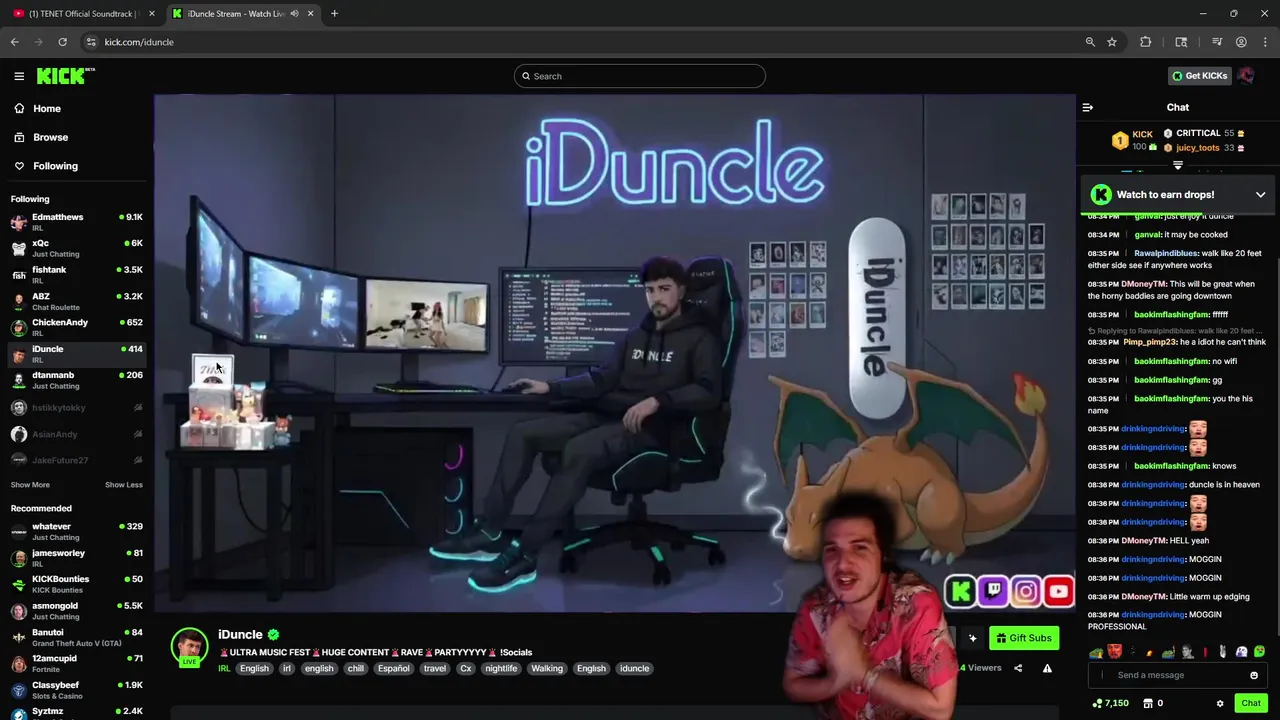Click the Twitch social icon on stream
The width and height of the screenshot is (1280, 720).
pos(993,591)
